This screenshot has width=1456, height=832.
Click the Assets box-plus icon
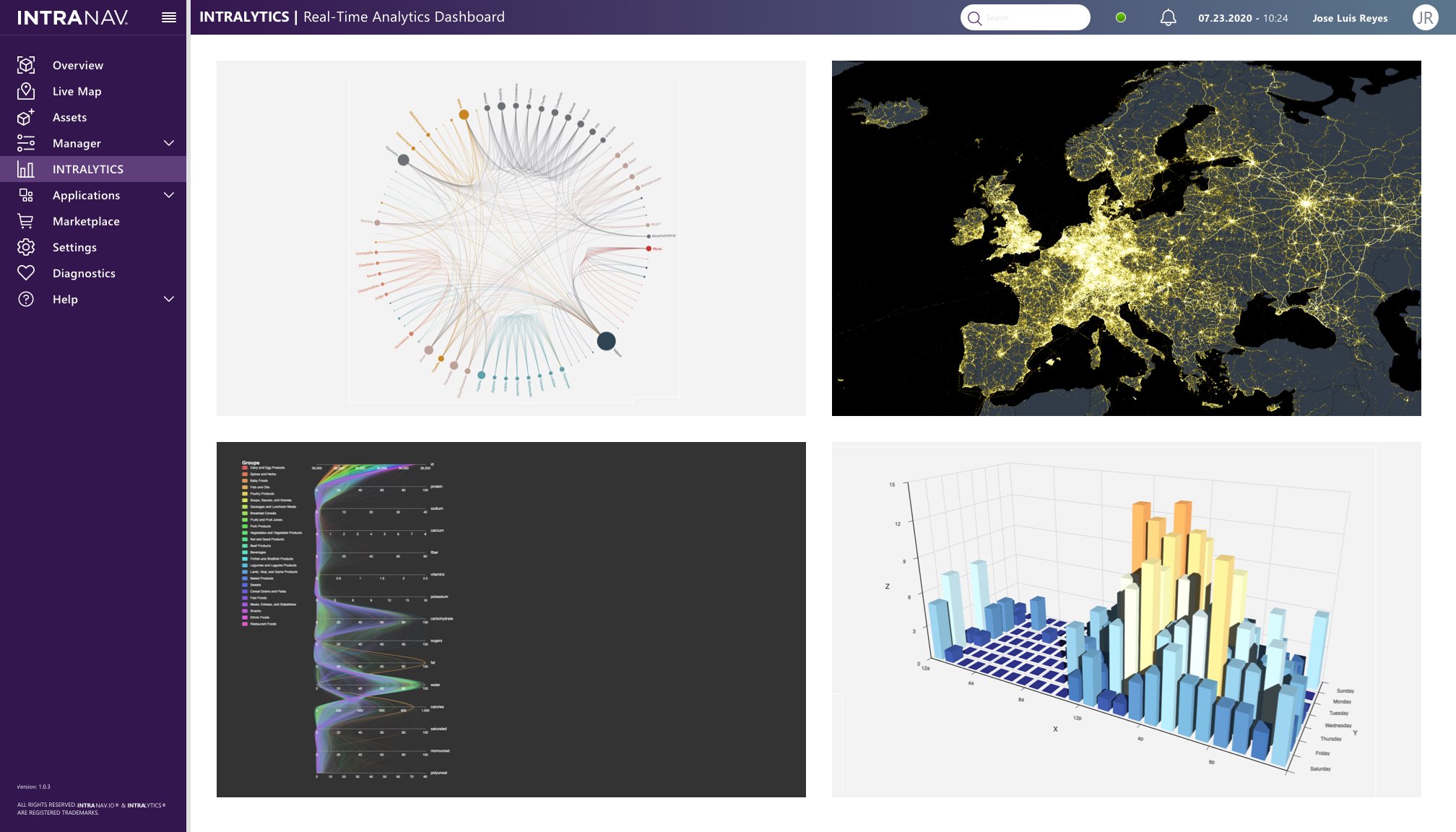click(x=26, y=117)
